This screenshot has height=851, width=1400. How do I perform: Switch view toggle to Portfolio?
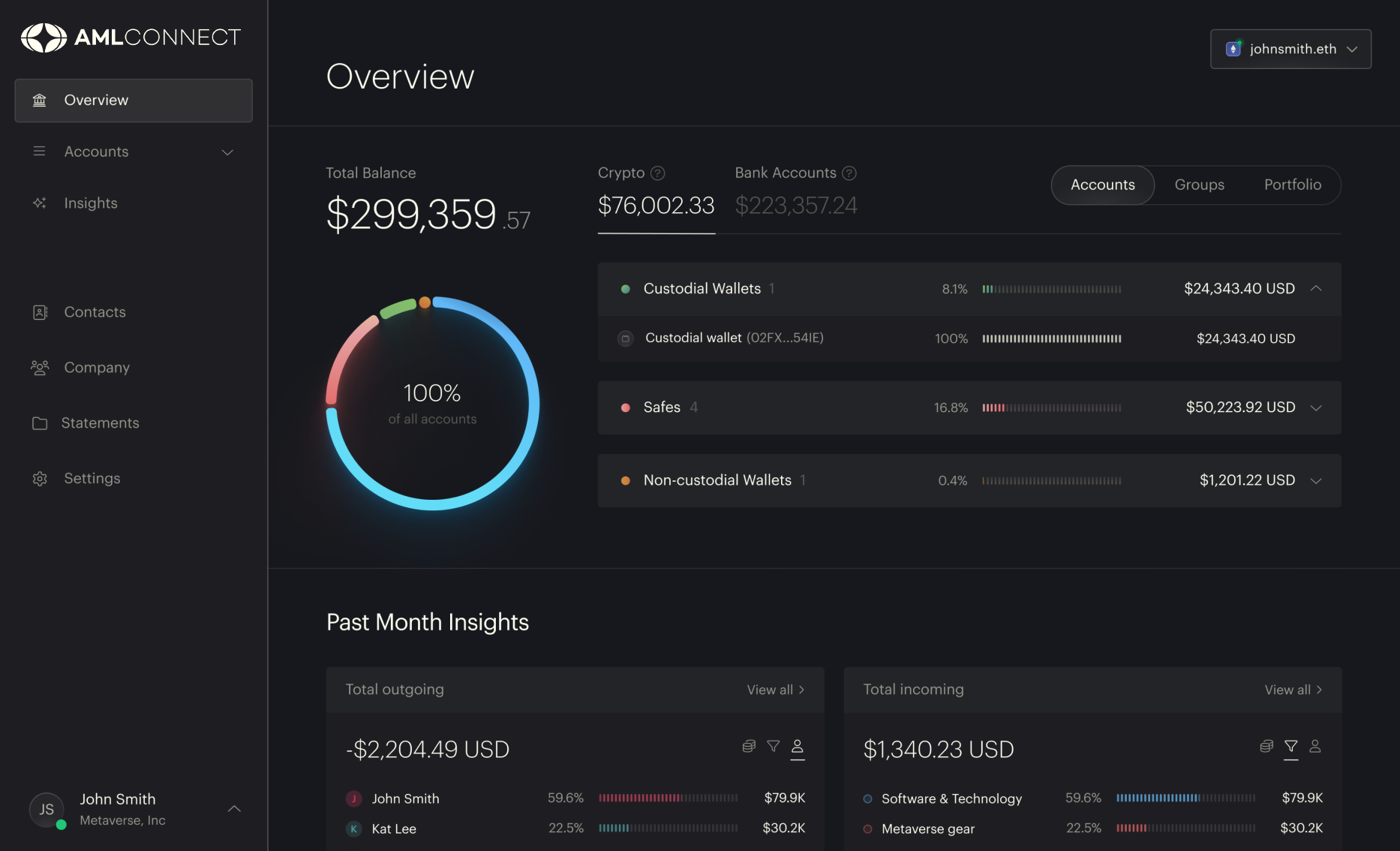(1293, 185)
